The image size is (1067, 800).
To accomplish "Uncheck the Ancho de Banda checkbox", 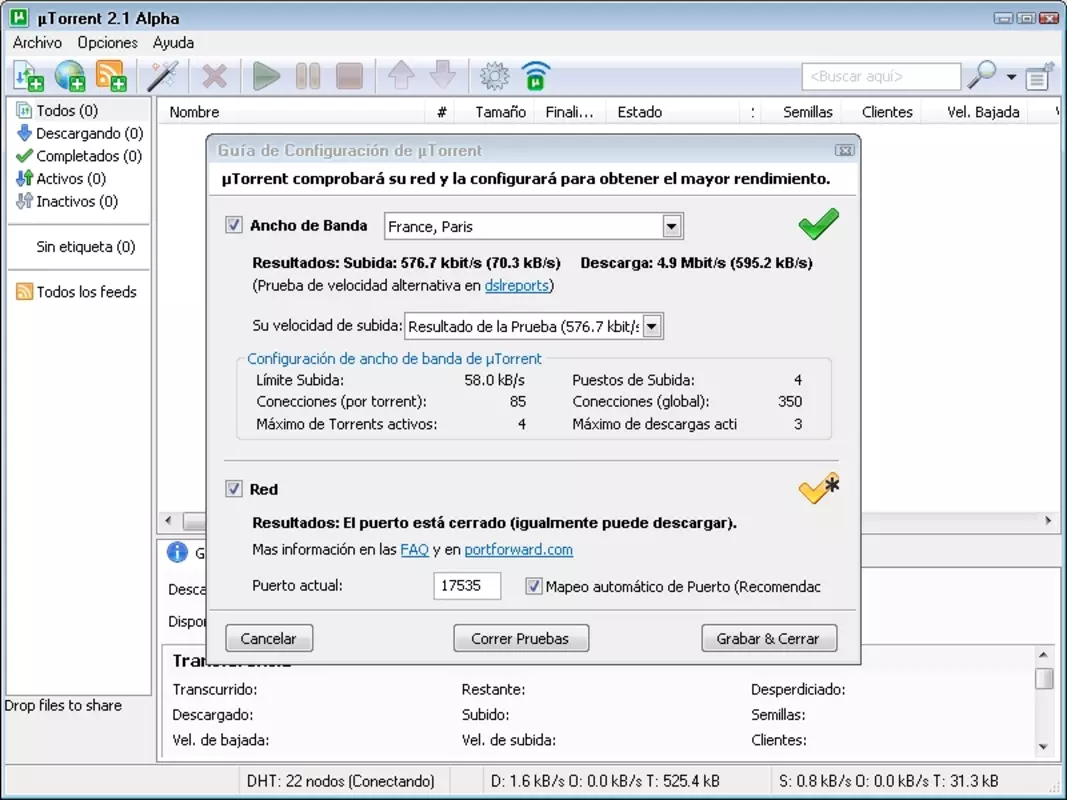I will (233, 225).
